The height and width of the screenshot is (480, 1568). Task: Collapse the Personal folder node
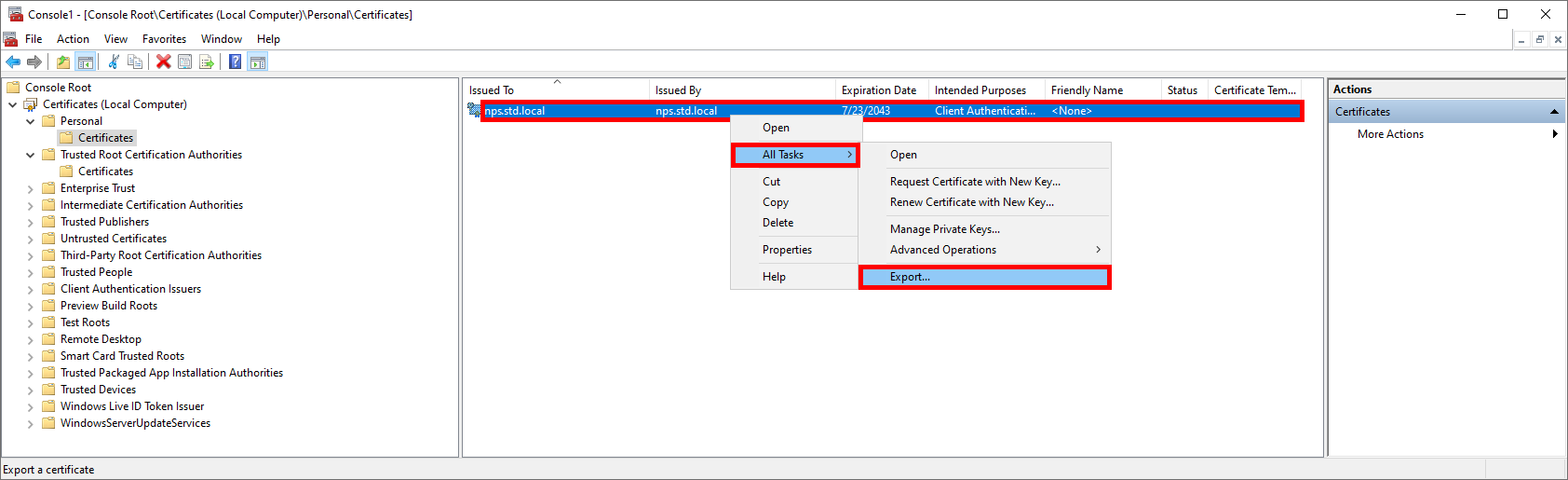[30, 122]
